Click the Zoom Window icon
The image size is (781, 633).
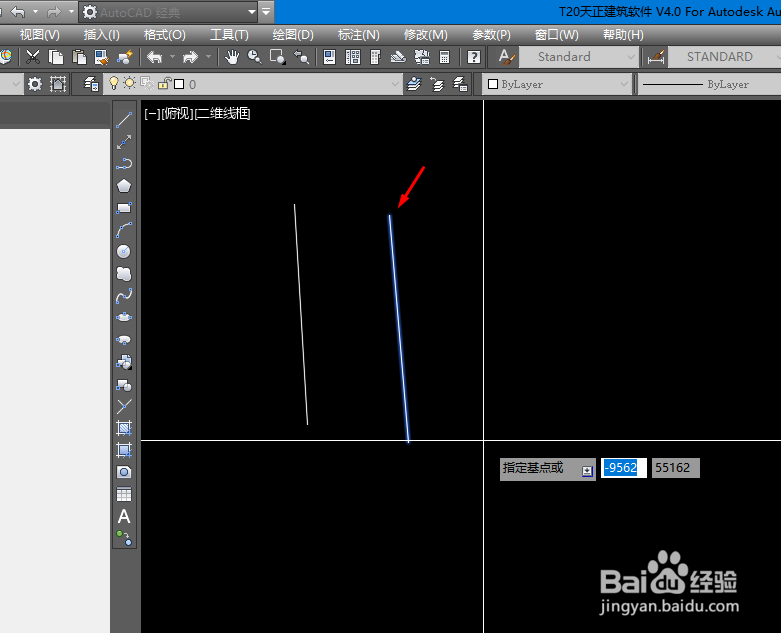pyautogui.click(x=277, y=57)
